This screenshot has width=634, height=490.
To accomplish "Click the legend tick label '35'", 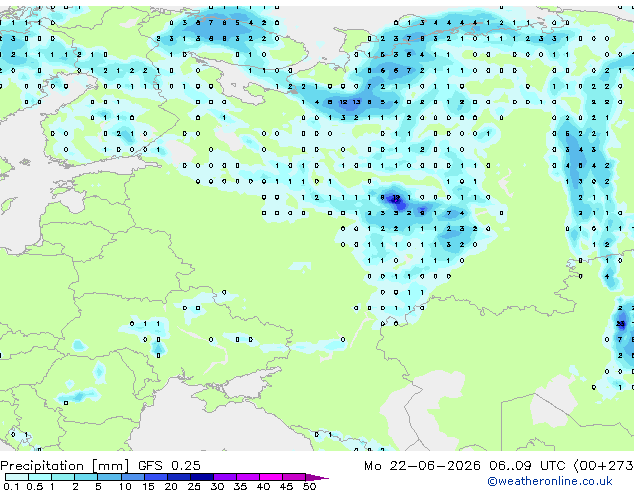I will tap(240, 486).
